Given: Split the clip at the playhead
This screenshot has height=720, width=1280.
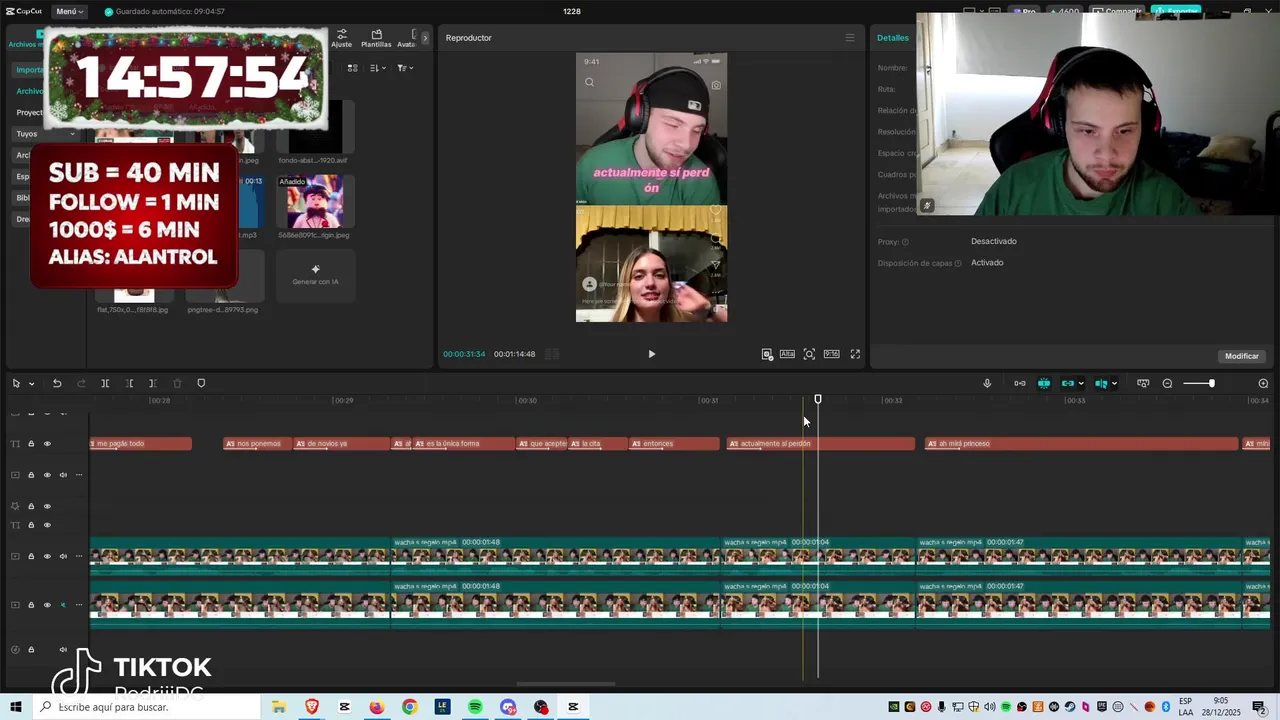Looking at the screenshot, I should pyautogui.click(x=105, y=383).
